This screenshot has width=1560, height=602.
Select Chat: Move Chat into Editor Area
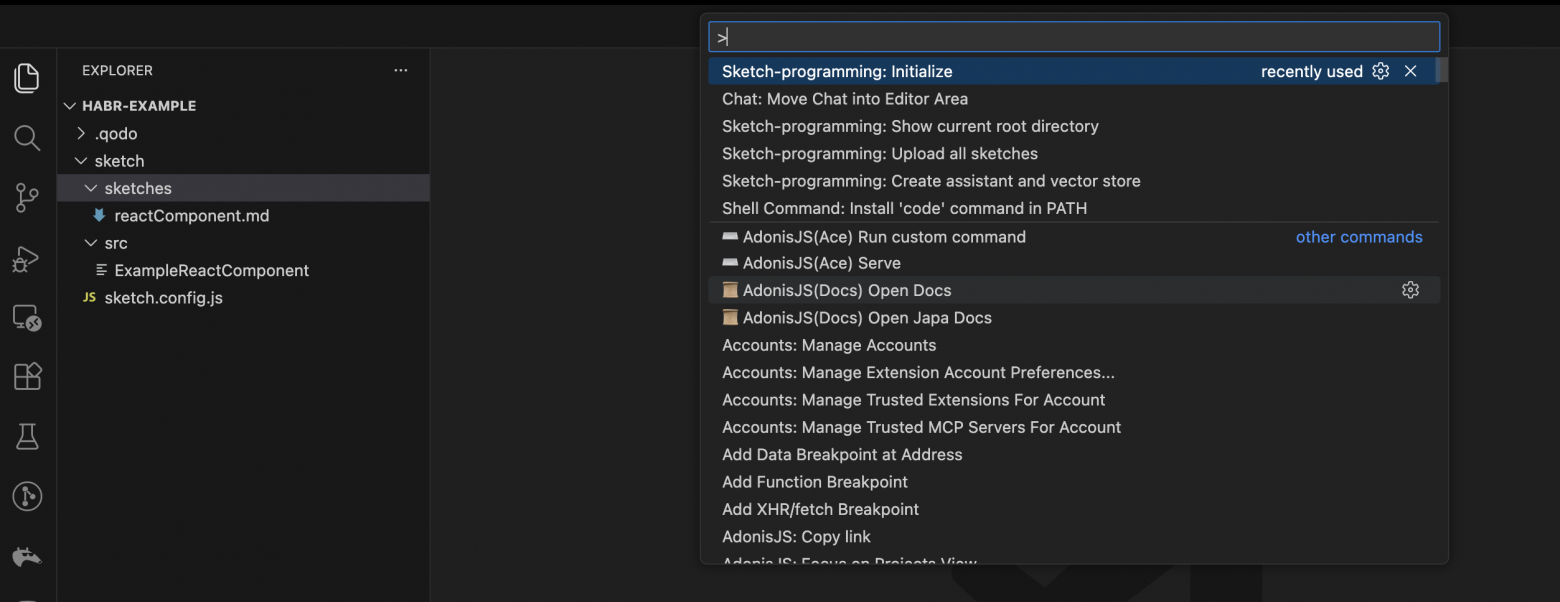click(x=845, y=99)
